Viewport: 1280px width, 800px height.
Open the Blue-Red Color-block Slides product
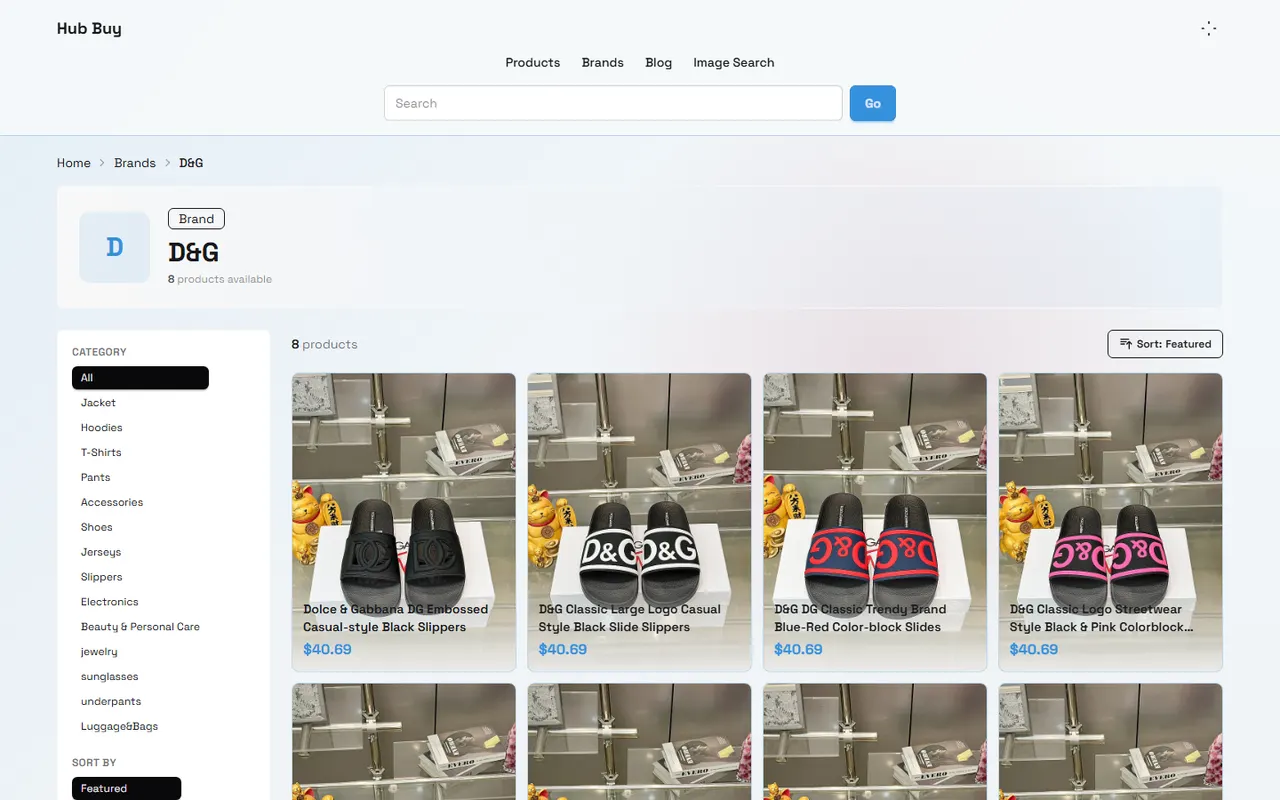[x=875, y=522]
